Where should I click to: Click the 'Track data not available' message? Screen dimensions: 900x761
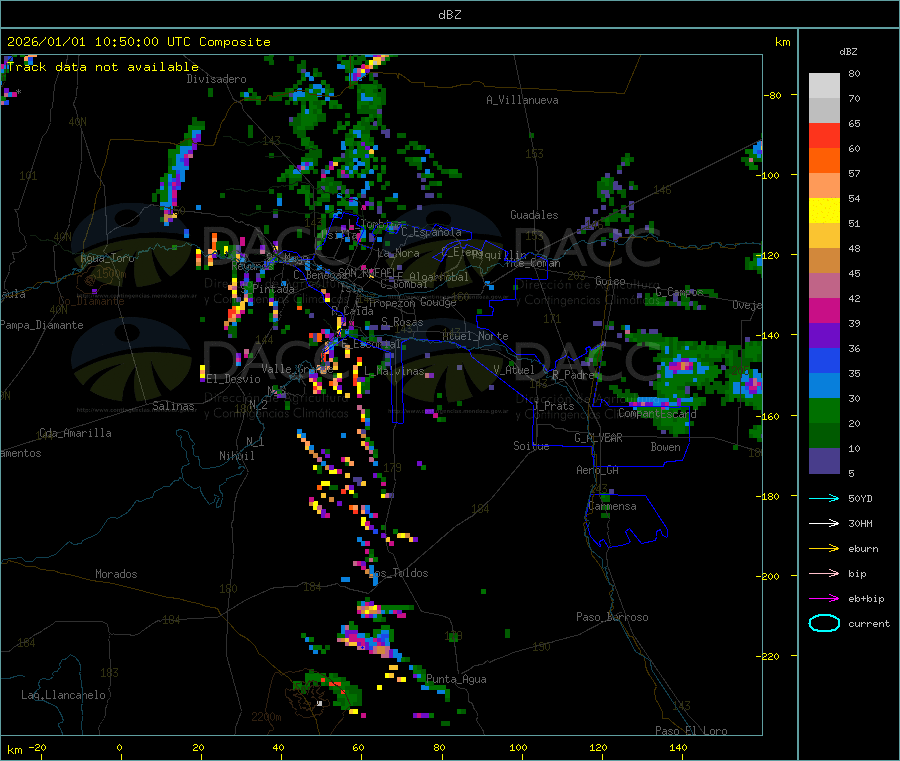pyautogui.click(x=103, y=67)
